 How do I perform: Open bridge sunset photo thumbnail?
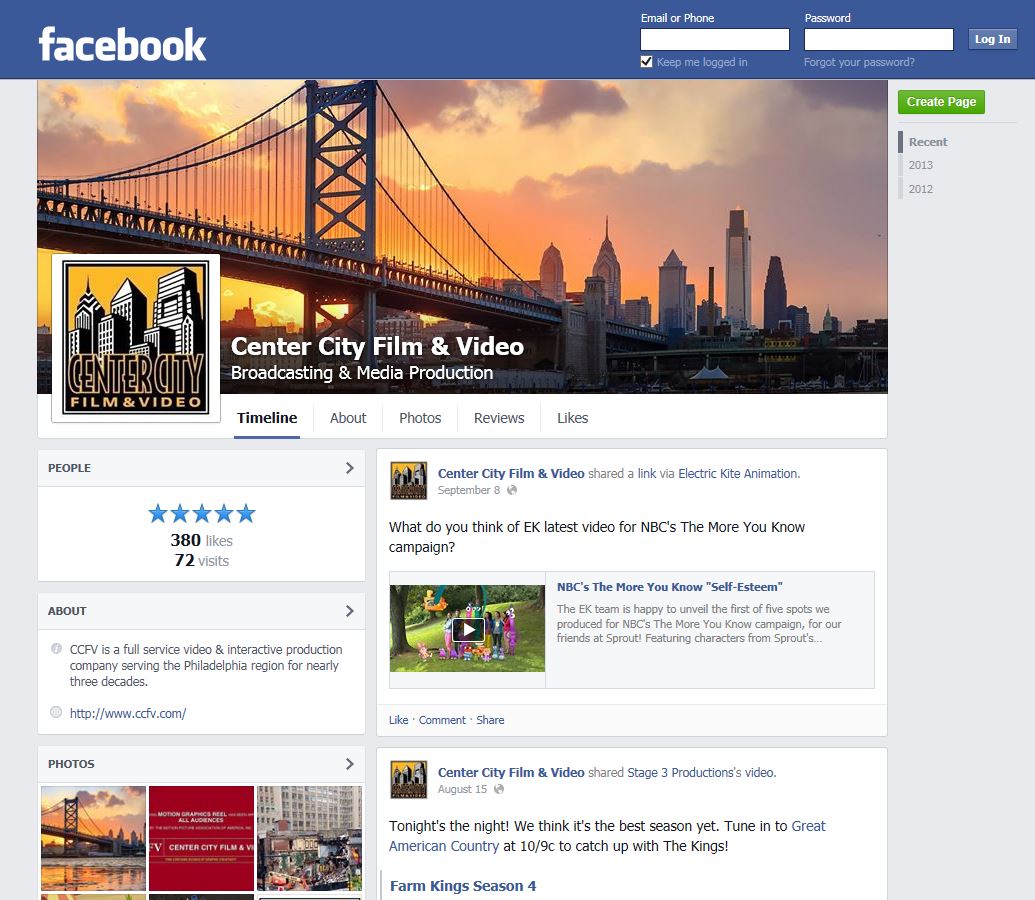click(93, 839)
